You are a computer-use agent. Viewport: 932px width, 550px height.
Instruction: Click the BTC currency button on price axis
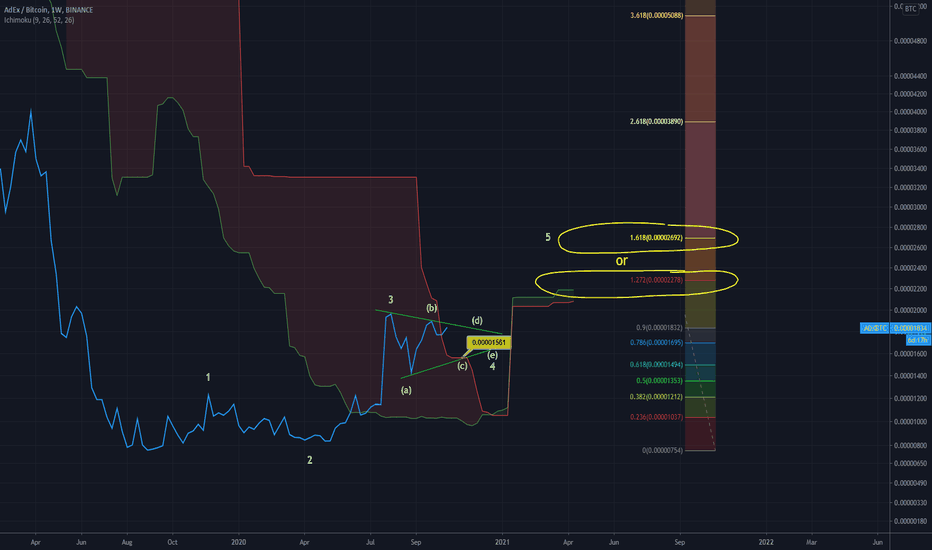[x=910, y=9]
